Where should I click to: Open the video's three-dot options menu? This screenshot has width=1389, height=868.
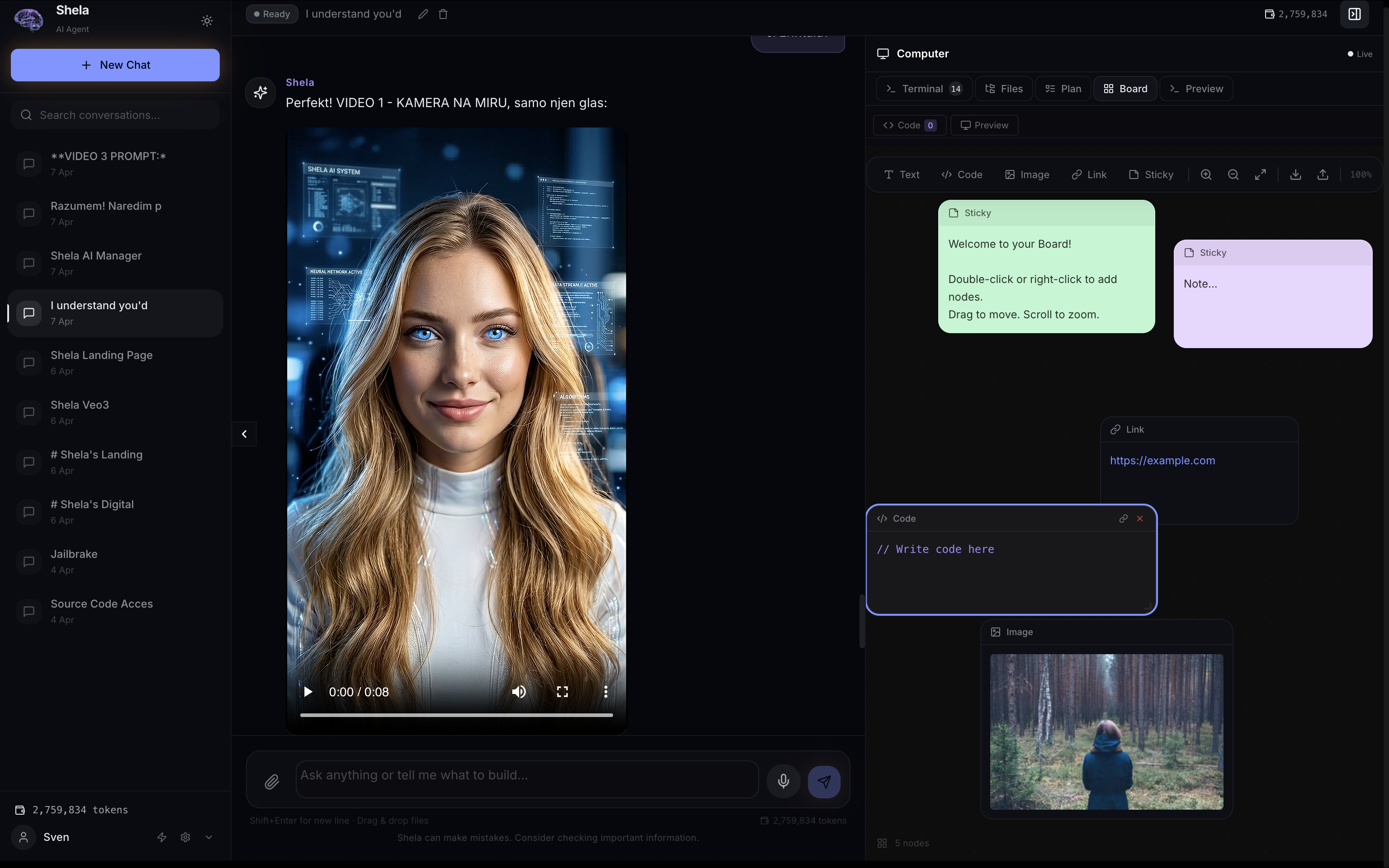pos(605,692)
